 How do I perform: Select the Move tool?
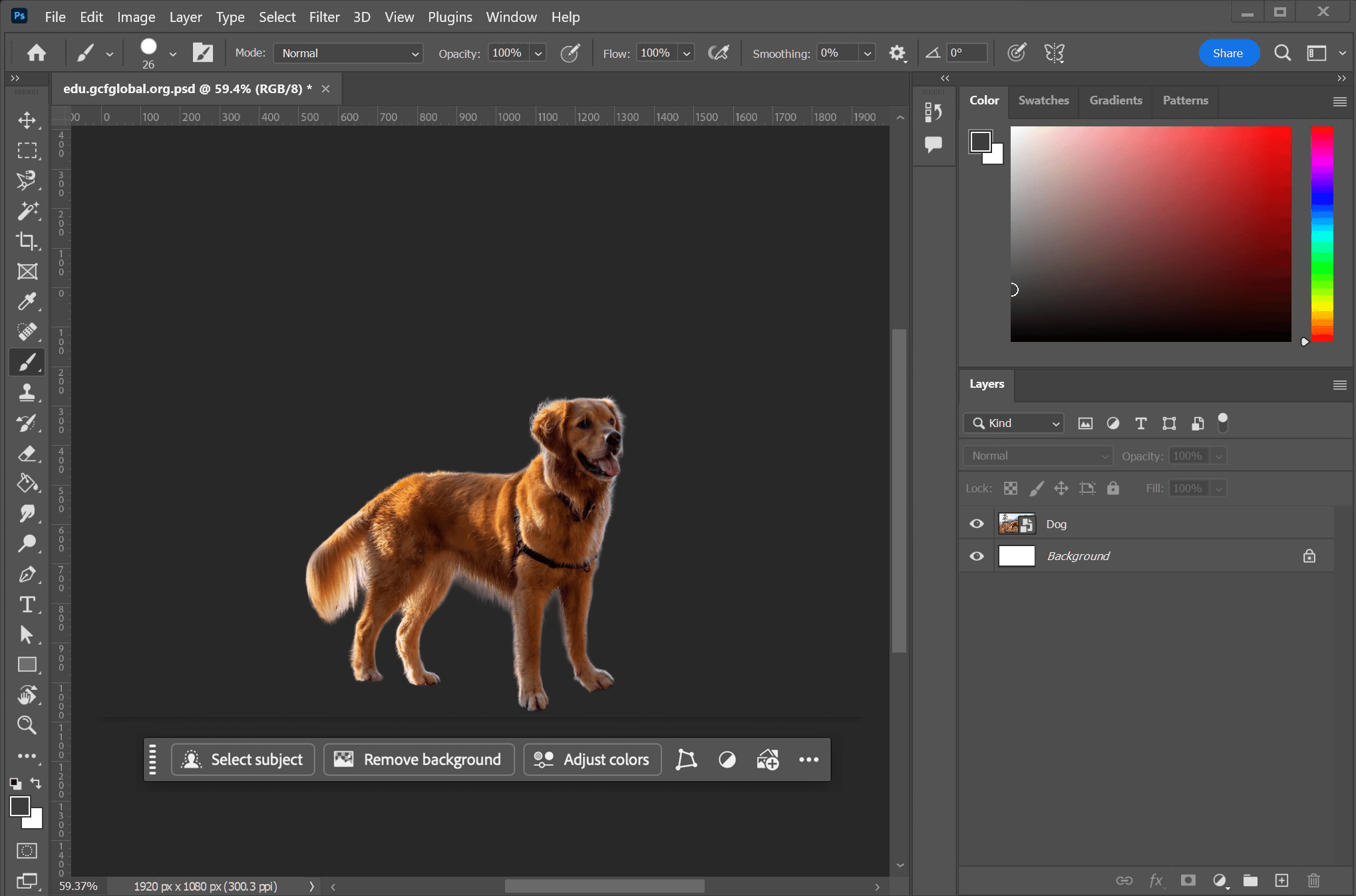pos(27,120)
